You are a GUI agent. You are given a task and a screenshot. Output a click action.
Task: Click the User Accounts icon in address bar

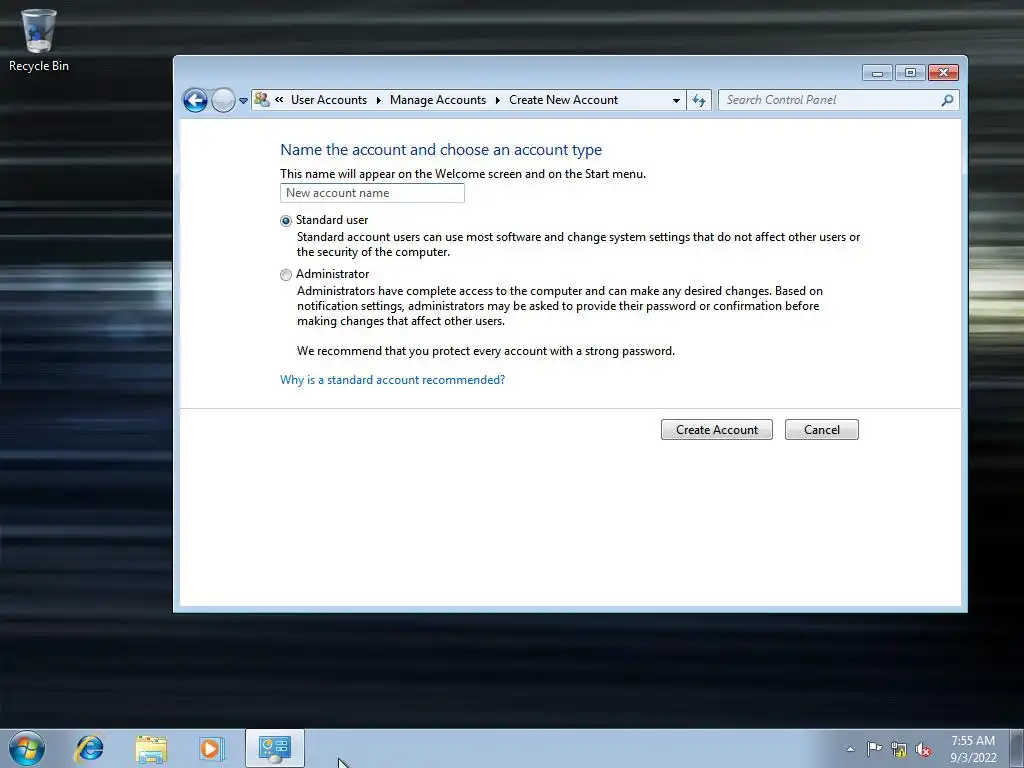coord(262,99)
